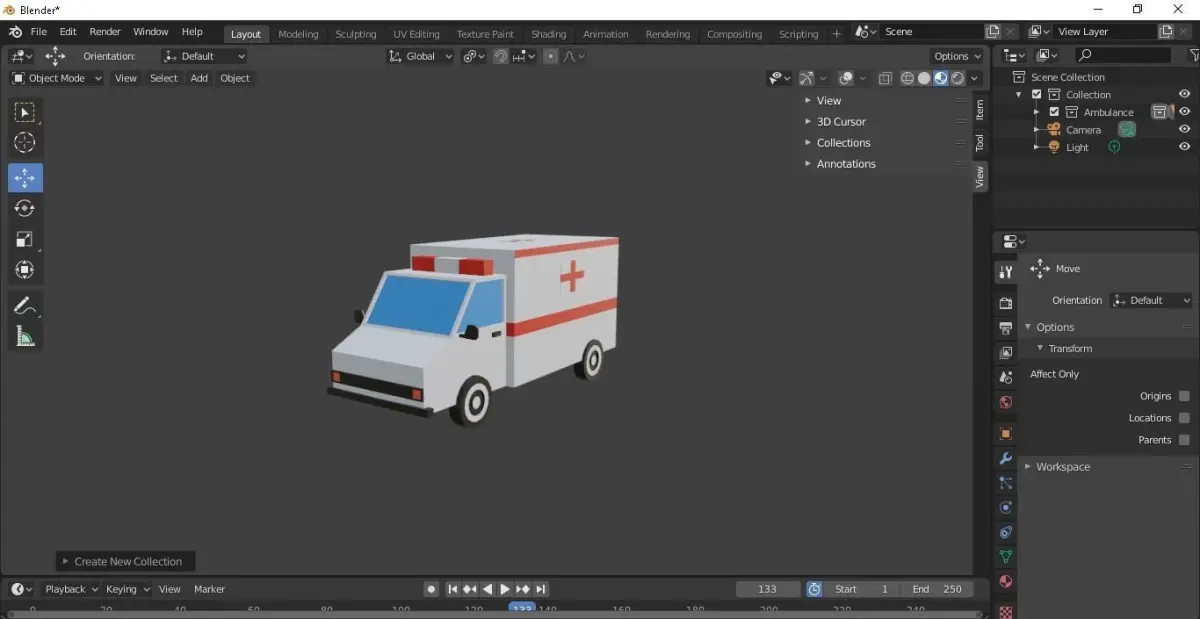
Task: Switch to material preview shading
Action: click(941, 78)
